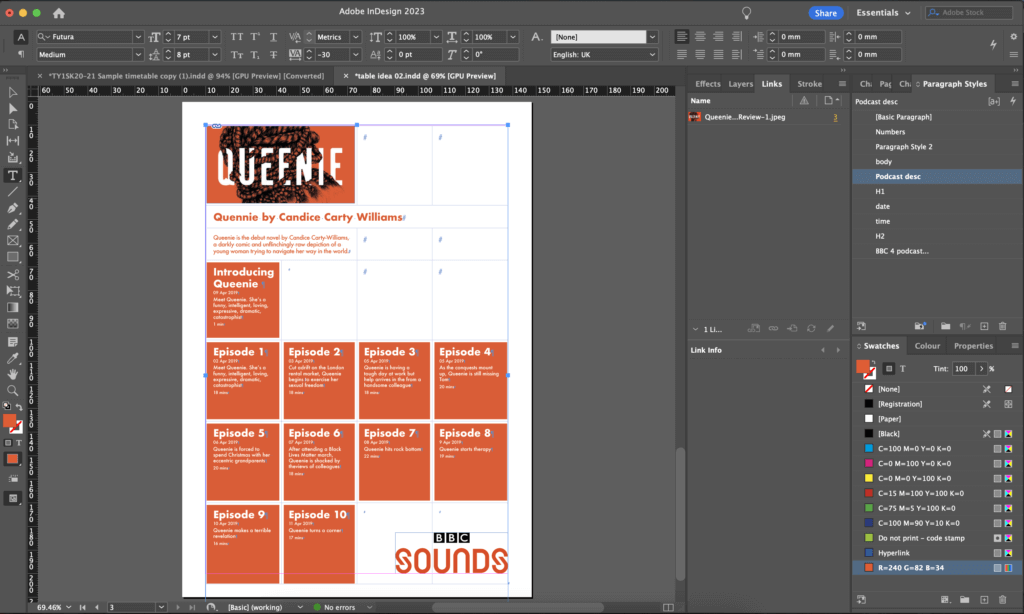Open control panel settings gear

pos(1014,37)
